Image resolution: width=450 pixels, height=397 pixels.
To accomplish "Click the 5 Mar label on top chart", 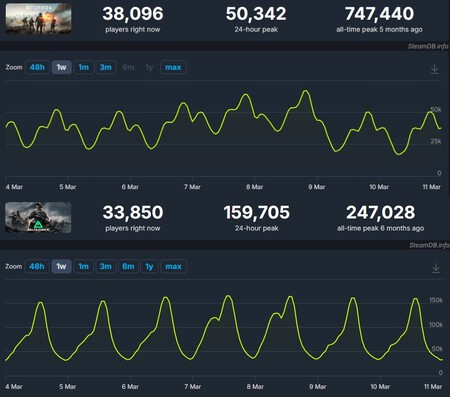I will coord(68,187).
